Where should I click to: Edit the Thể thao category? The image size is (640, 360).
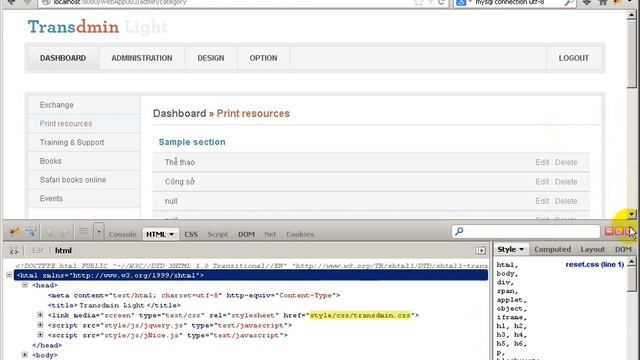click(x=542, y=162)
